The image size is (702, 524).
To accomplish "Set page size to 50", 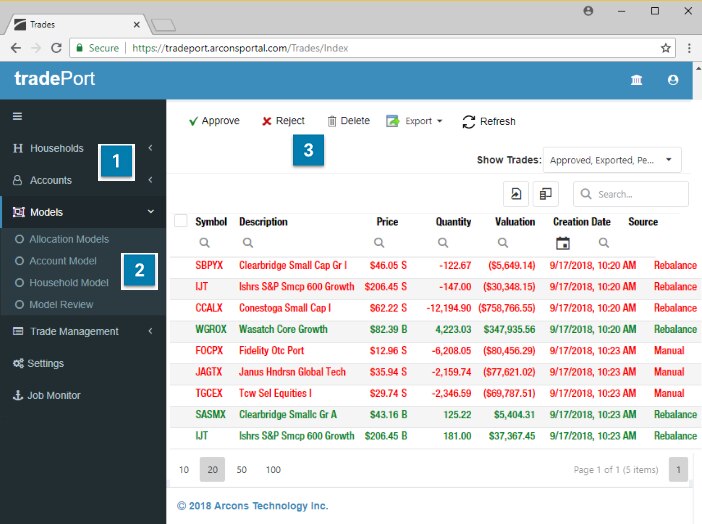I will (x=242, y=469).
